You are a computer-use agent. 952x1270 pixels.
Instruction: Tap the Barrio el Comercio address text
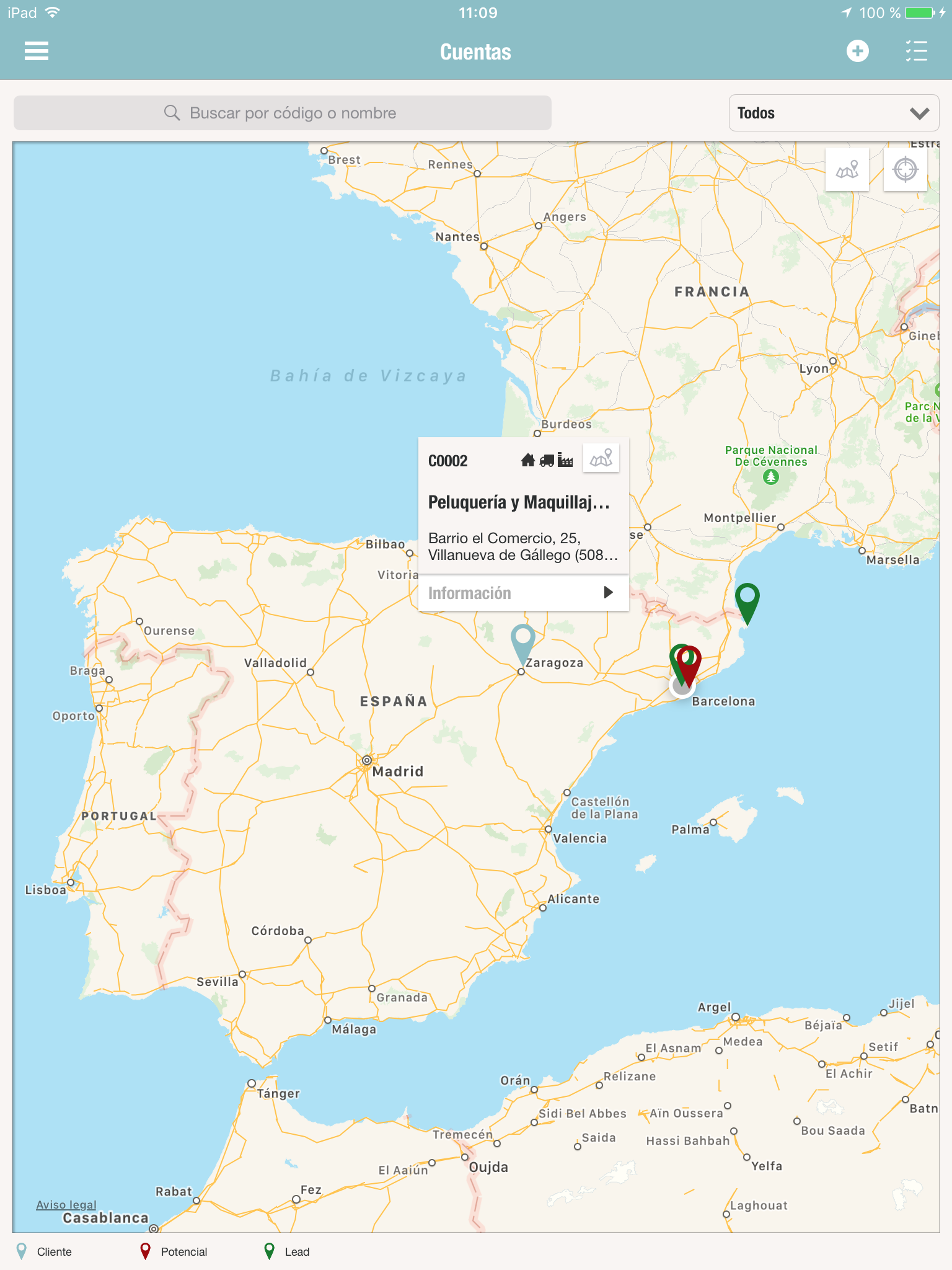coord(523,546)
